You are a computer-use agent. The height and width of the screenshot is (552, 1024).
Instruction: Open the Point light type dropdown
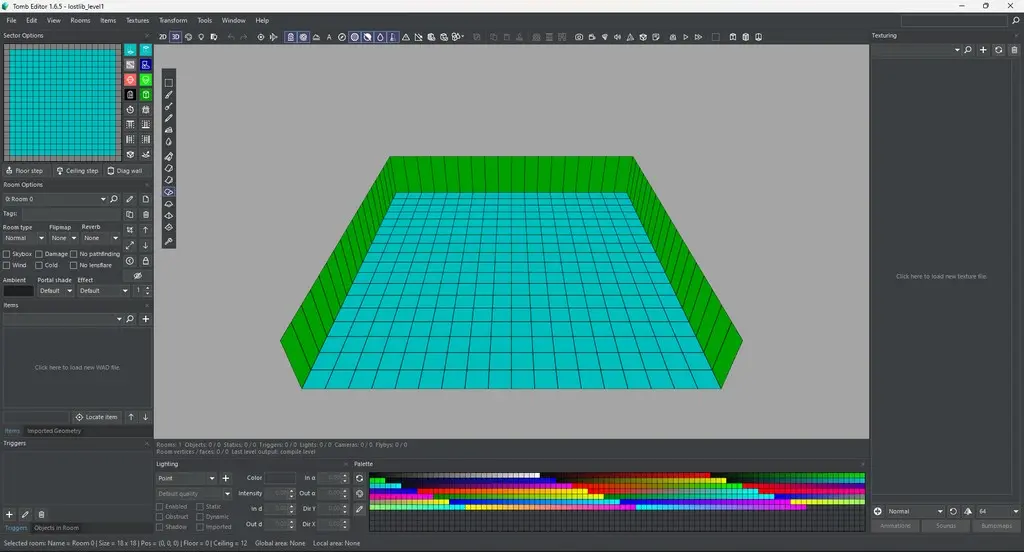coord(186,479)
